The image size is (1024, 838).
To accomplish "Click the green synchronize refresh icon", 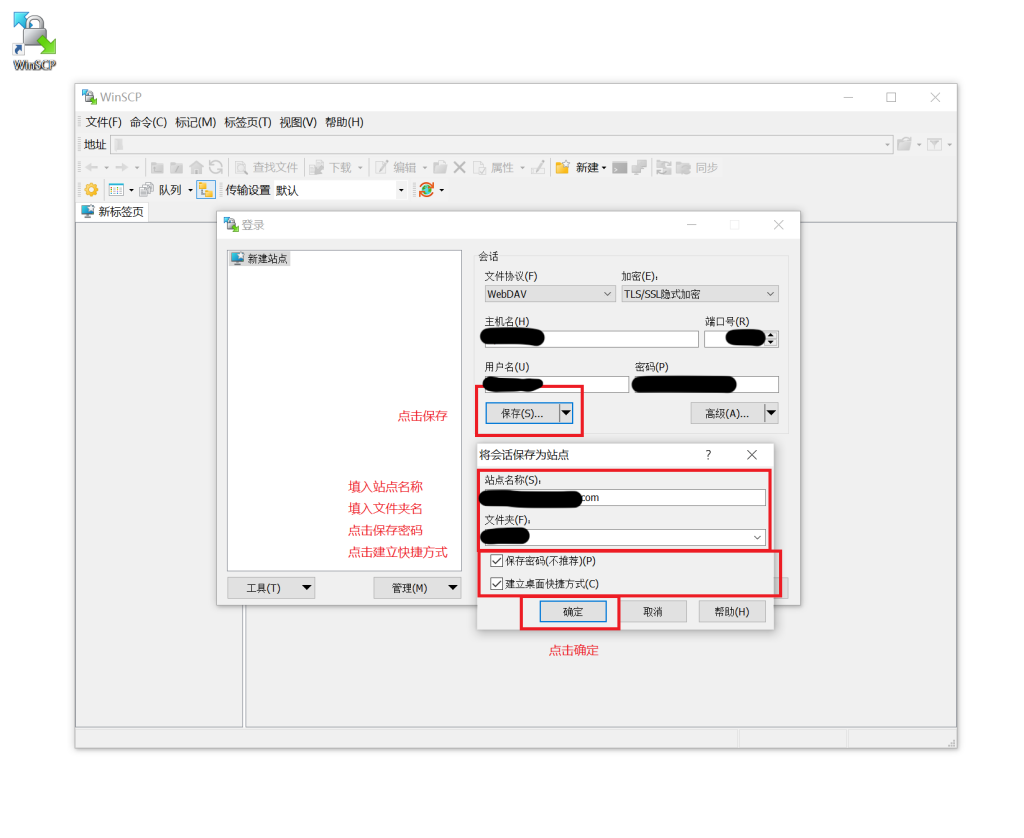I will click(x=427, y=190).
